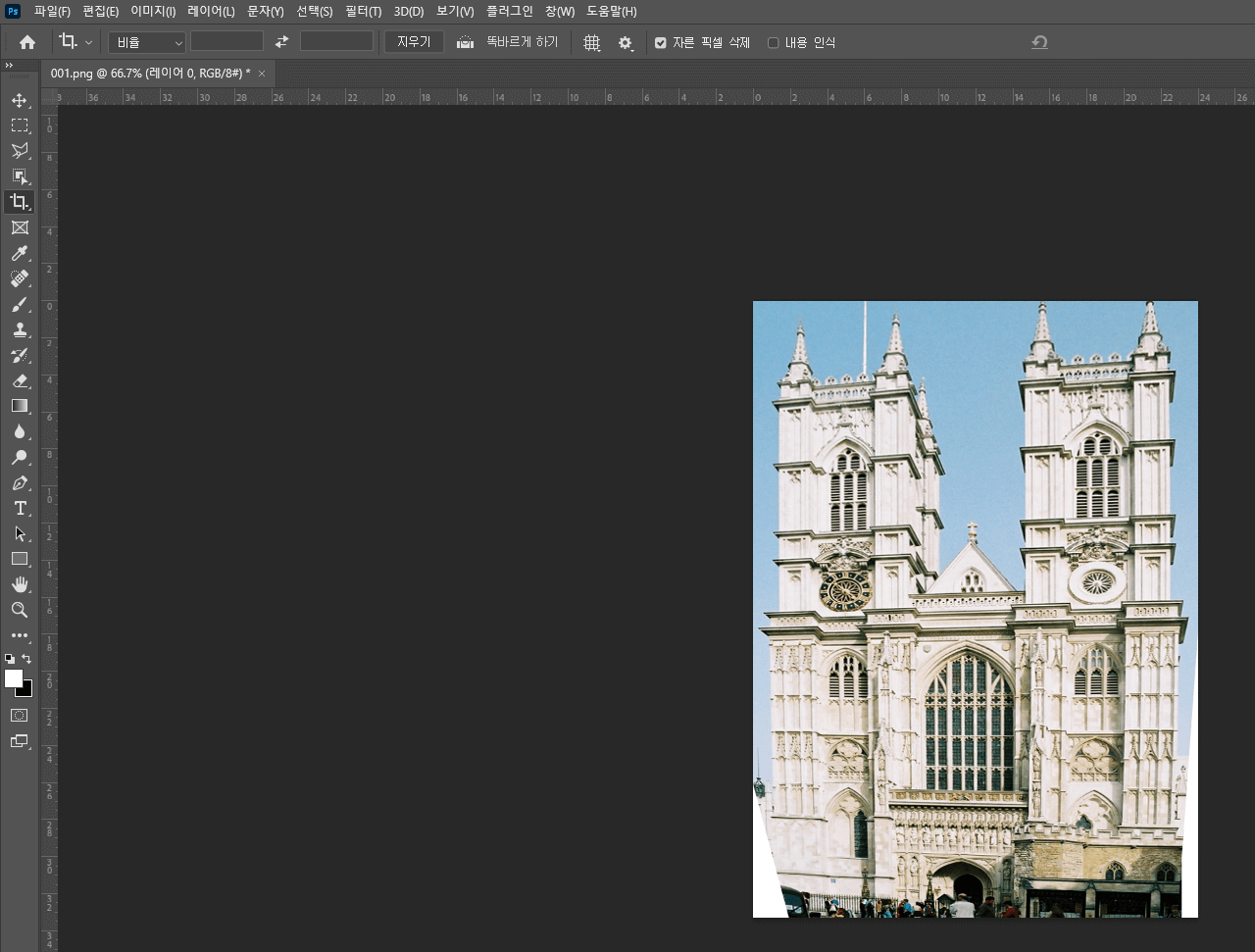Select the Object Selection tool
The height and width of the screenshot is (952, 1255).
(20, 176)
